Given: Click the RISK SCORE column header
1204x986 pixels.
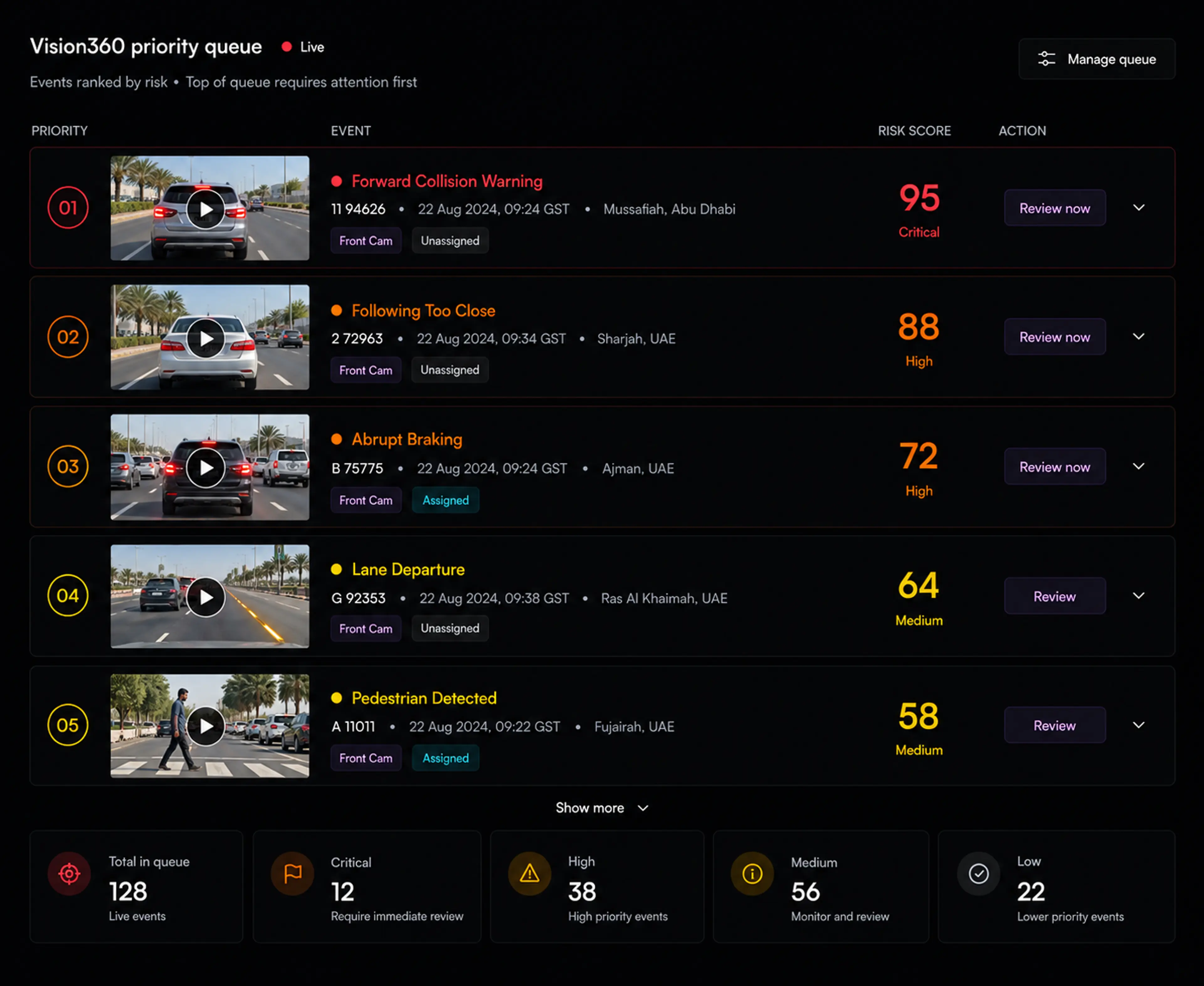Looking at the screenshot, I should click(914, 131).
